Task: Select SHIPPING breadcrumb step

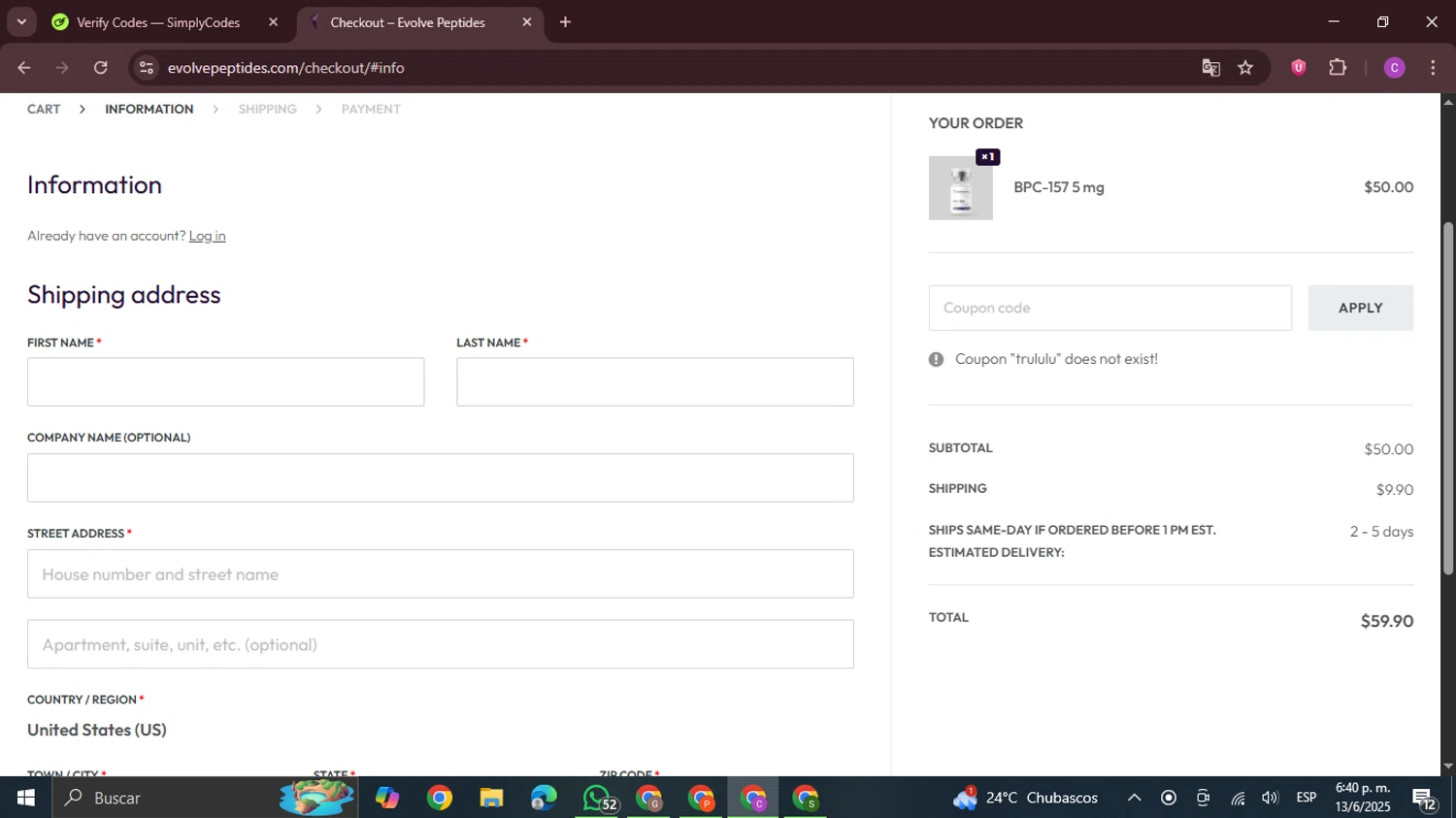Action: pyautogui.click(x=267, y=109)
